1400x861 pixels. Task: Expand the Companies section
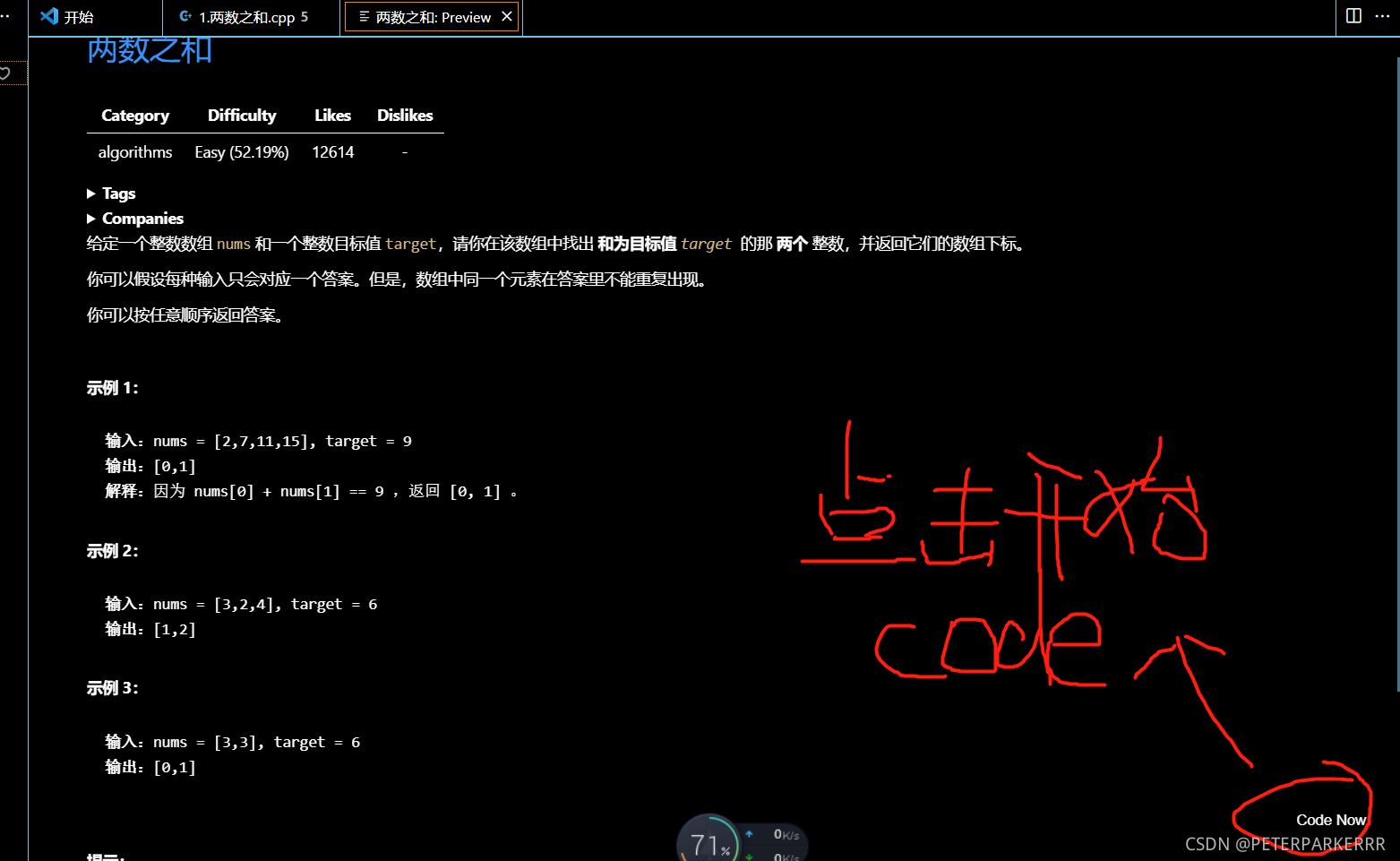coord(135,219)
